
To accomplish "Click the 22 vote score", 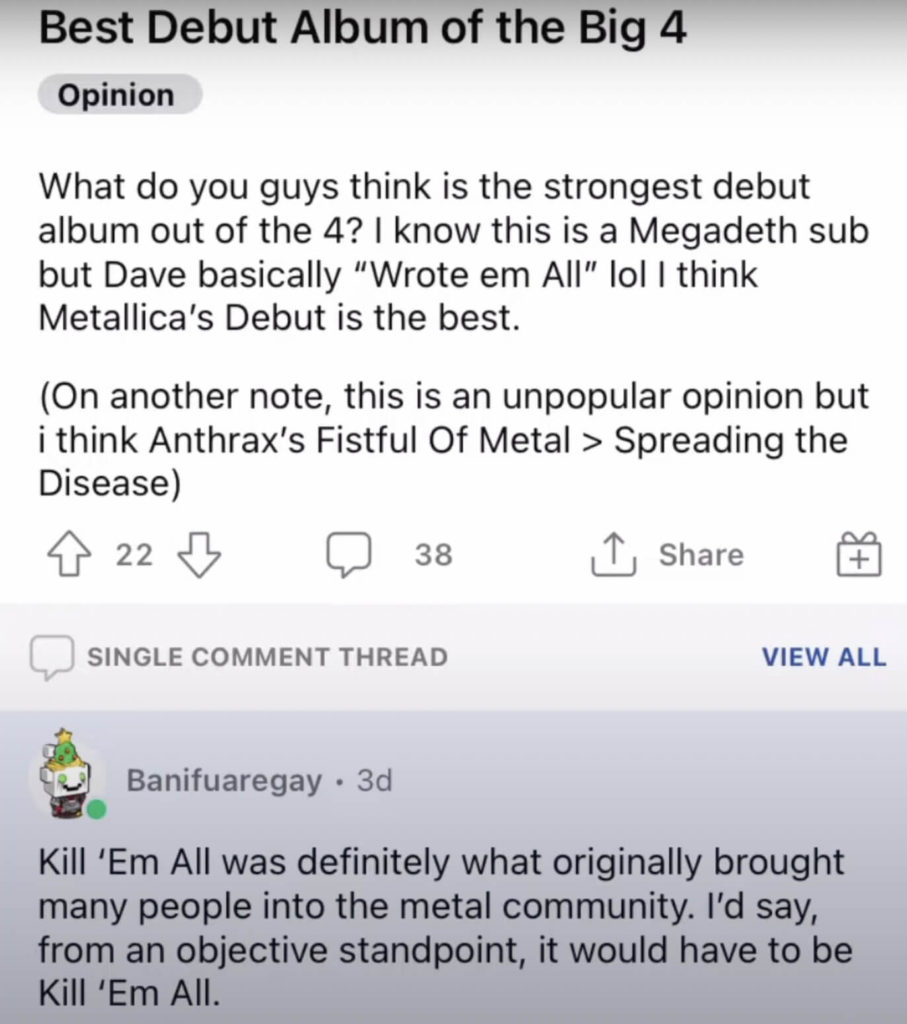I will pos(134,554).
